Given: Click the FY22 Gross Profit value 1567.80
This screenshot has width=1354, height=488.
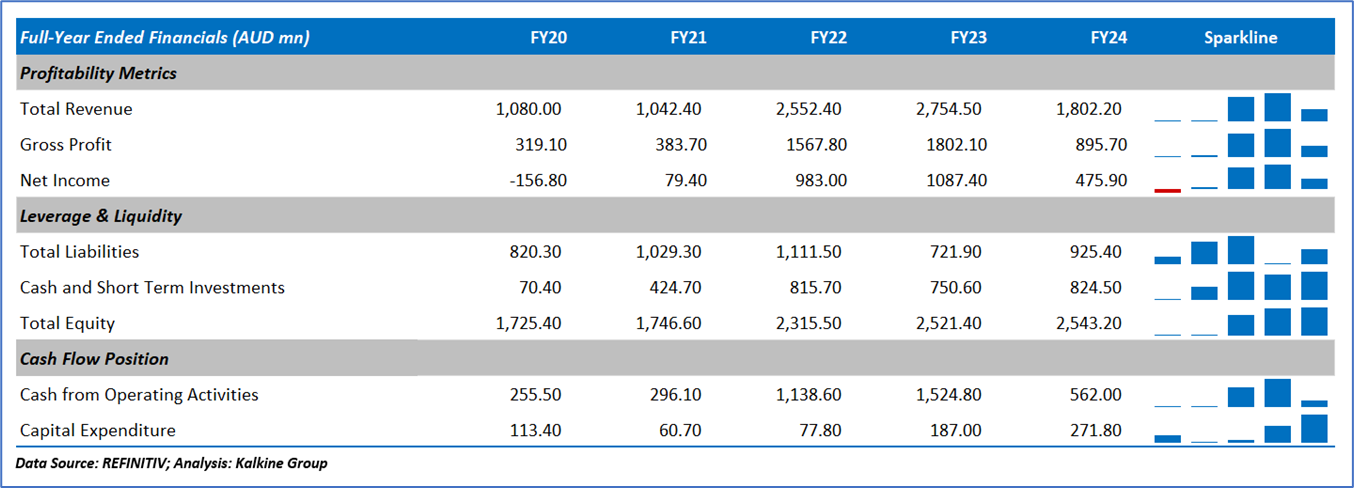Looking at the screenshot, I should click(x=813, y=145).
